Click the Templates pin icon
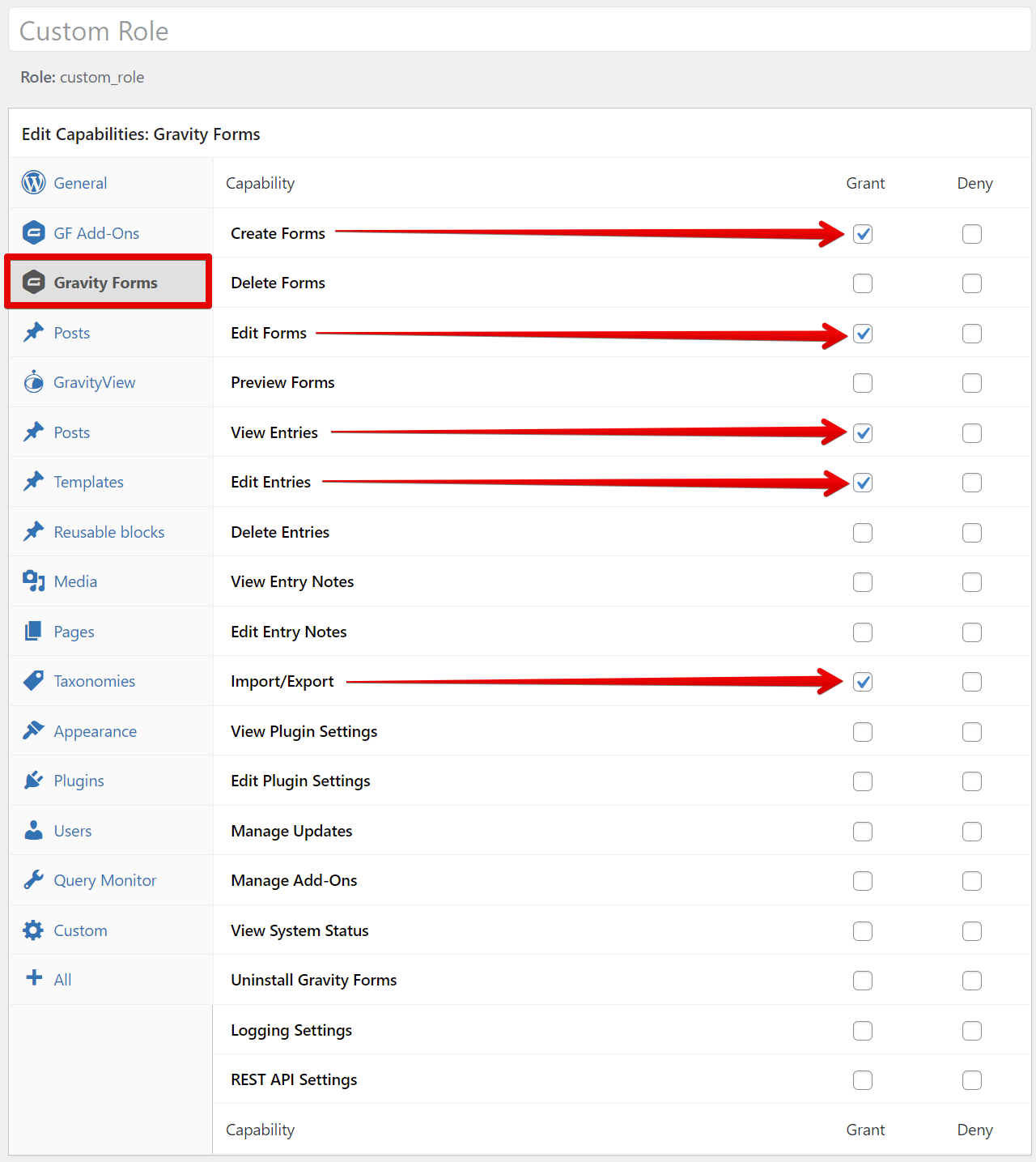 point(33,482)
